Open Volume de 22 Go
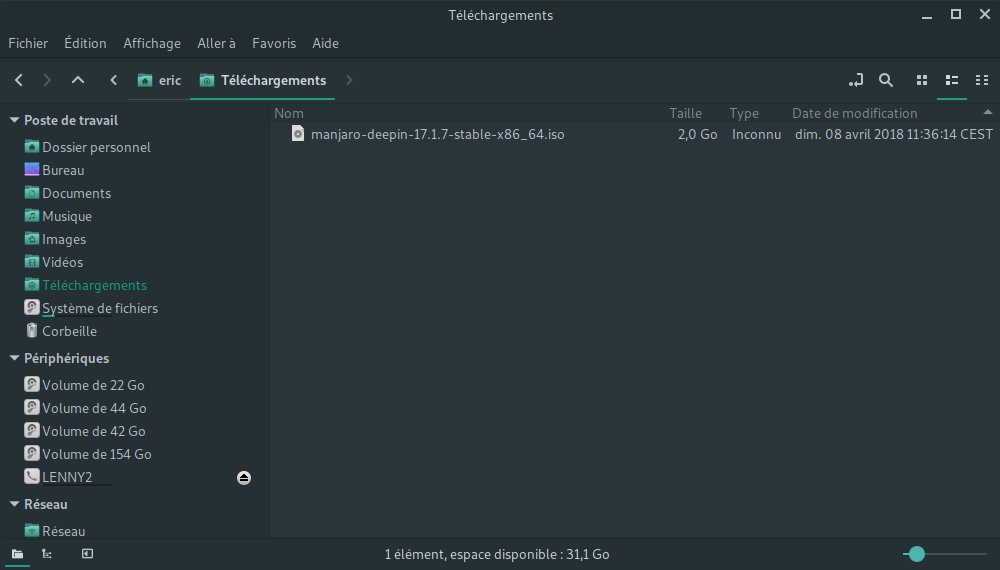This screenshot has width=1000, height=570. coord(93,385)
